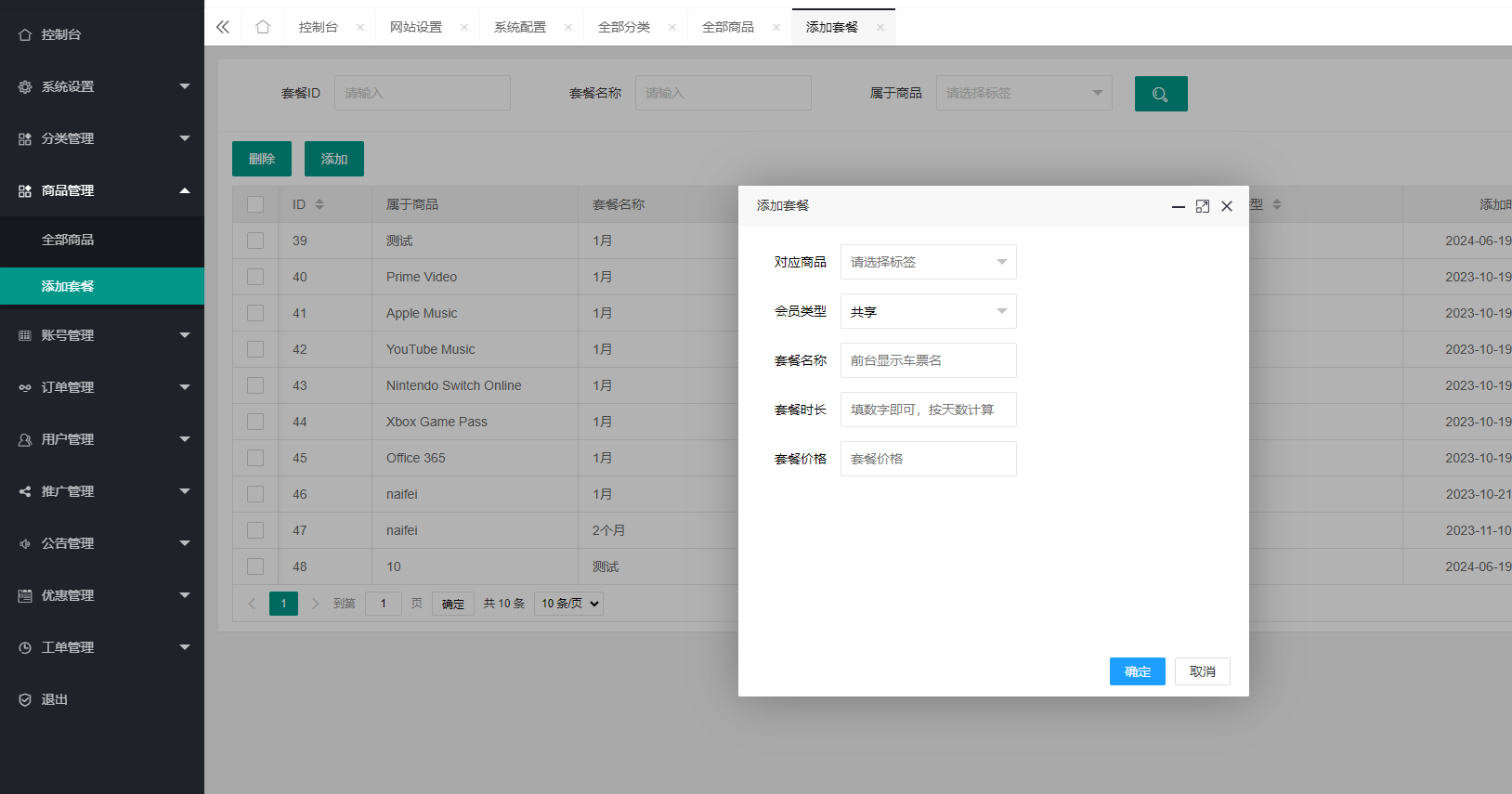Close the 添加套餐 tab
This screenshot has height=794, width=1512.
pos(880,27)
